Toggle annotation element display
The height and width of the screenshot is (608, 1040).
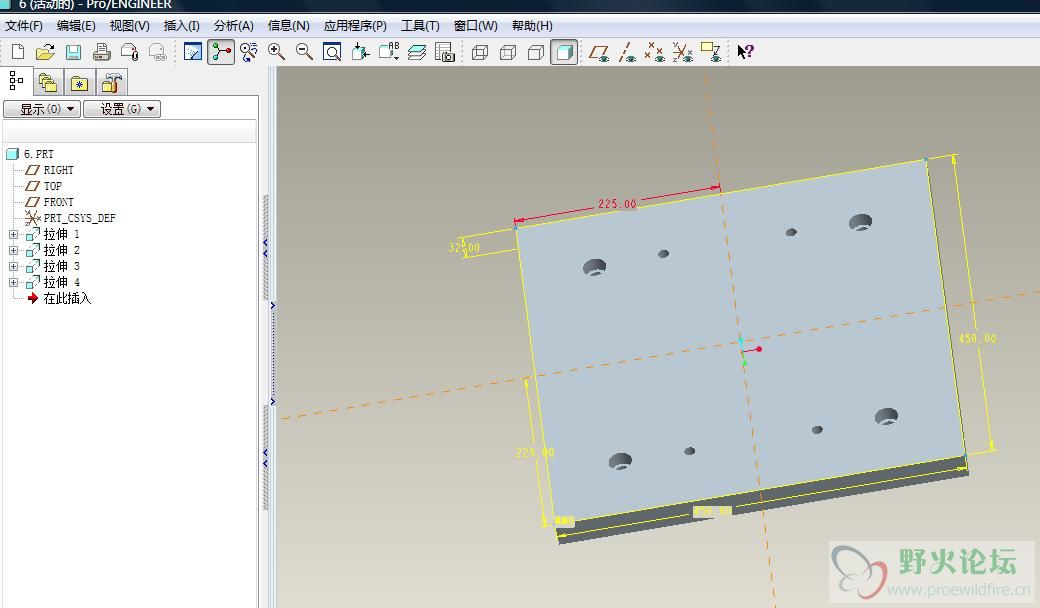(711, 52)
